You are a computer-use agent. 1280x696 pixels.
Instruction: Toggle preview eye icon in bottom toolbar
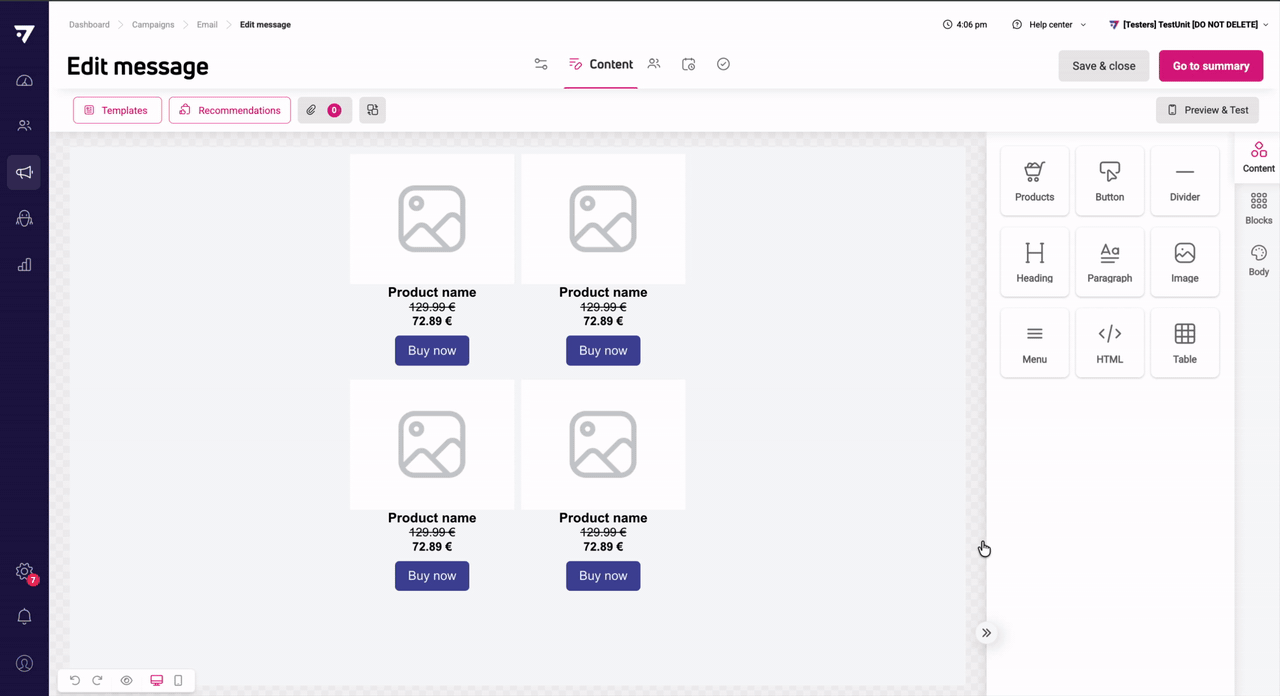[126, 681]
